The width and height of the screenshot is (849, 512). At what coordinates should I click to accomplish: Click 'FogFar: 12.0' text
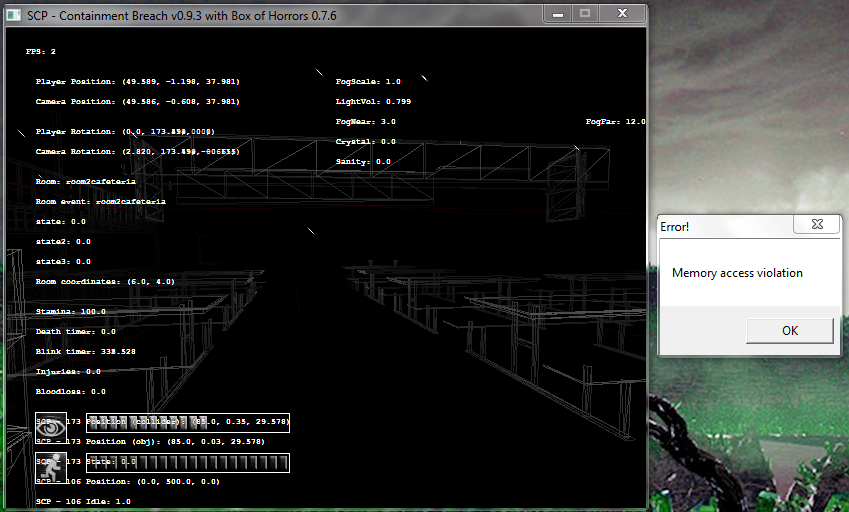616,122
